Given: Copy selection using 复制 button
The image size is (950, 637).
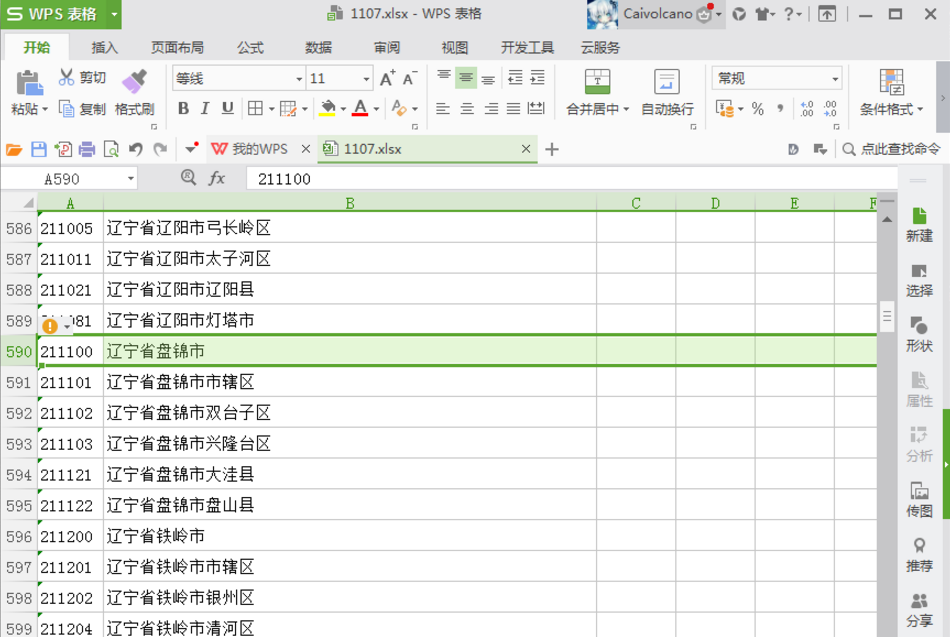Looking at the screenshot, I should [x=82, y=109].
